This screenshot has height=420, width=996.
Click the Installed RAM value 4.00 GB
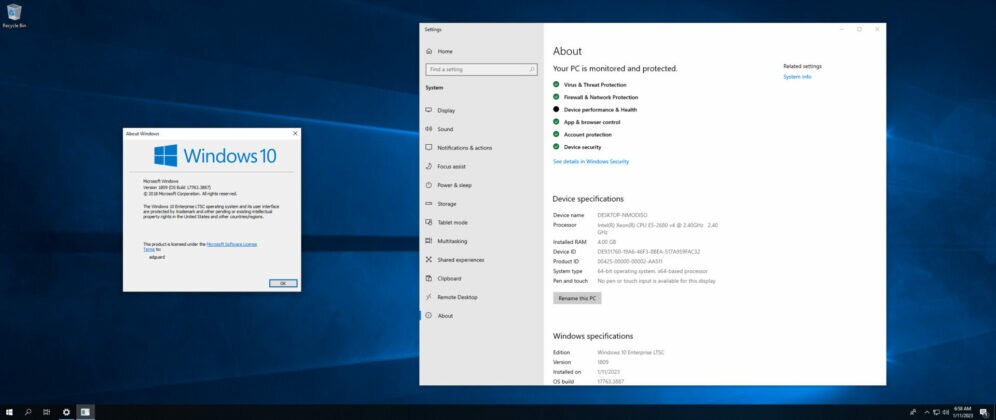(x=607, y=242)
